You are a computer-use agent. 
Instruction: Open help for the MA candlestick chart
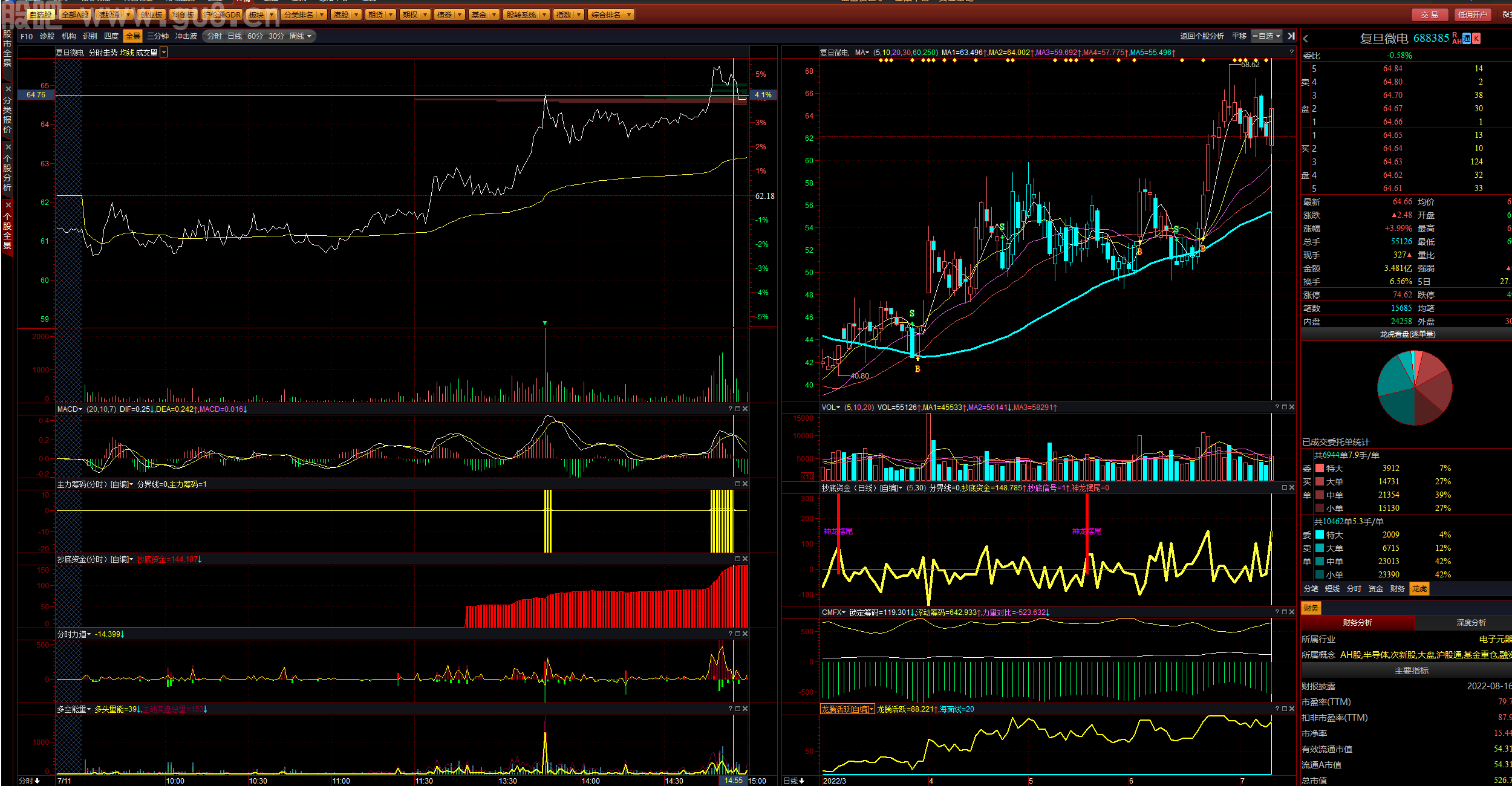pyautogui.click(x=1291, y=53)
